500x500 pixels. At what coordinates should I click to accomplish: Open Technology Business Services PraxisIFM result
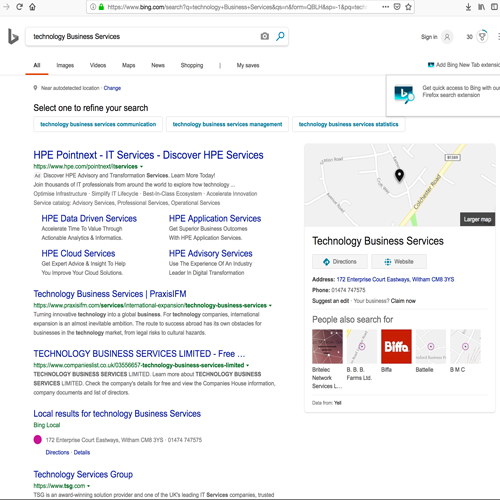[x=110, y=294]
